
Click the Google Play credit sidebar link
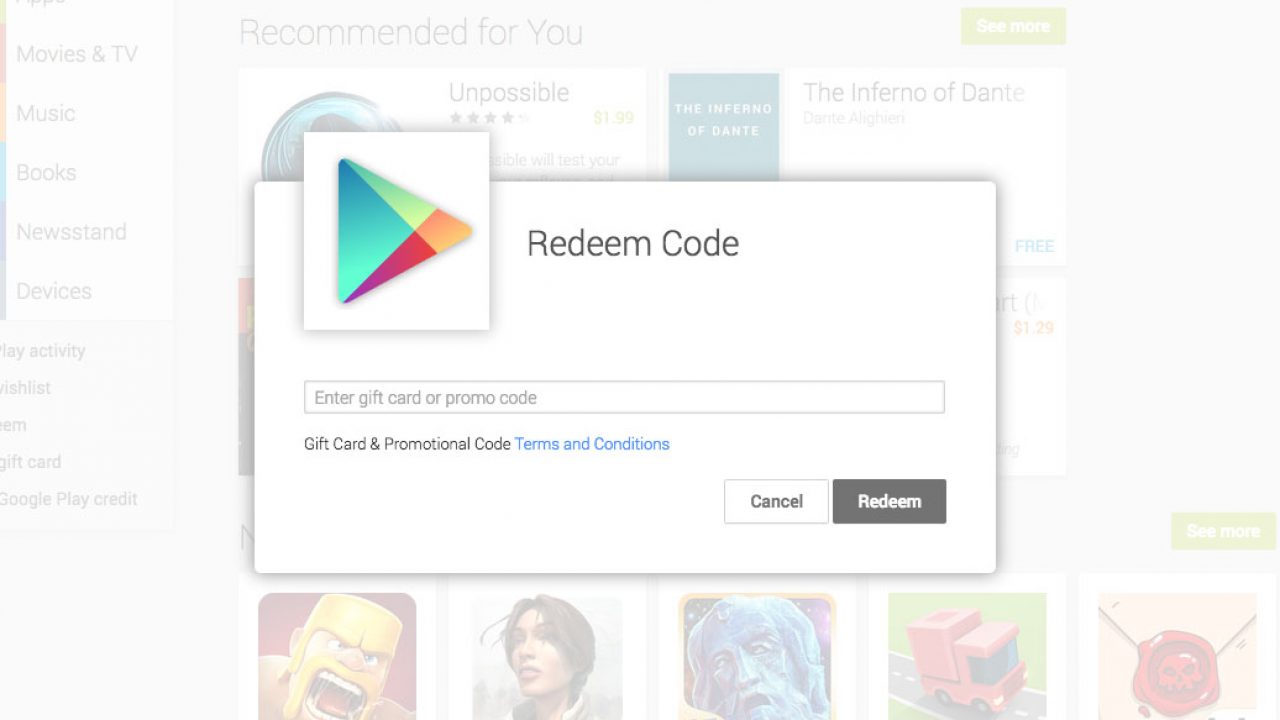click(x=68, y=499)
